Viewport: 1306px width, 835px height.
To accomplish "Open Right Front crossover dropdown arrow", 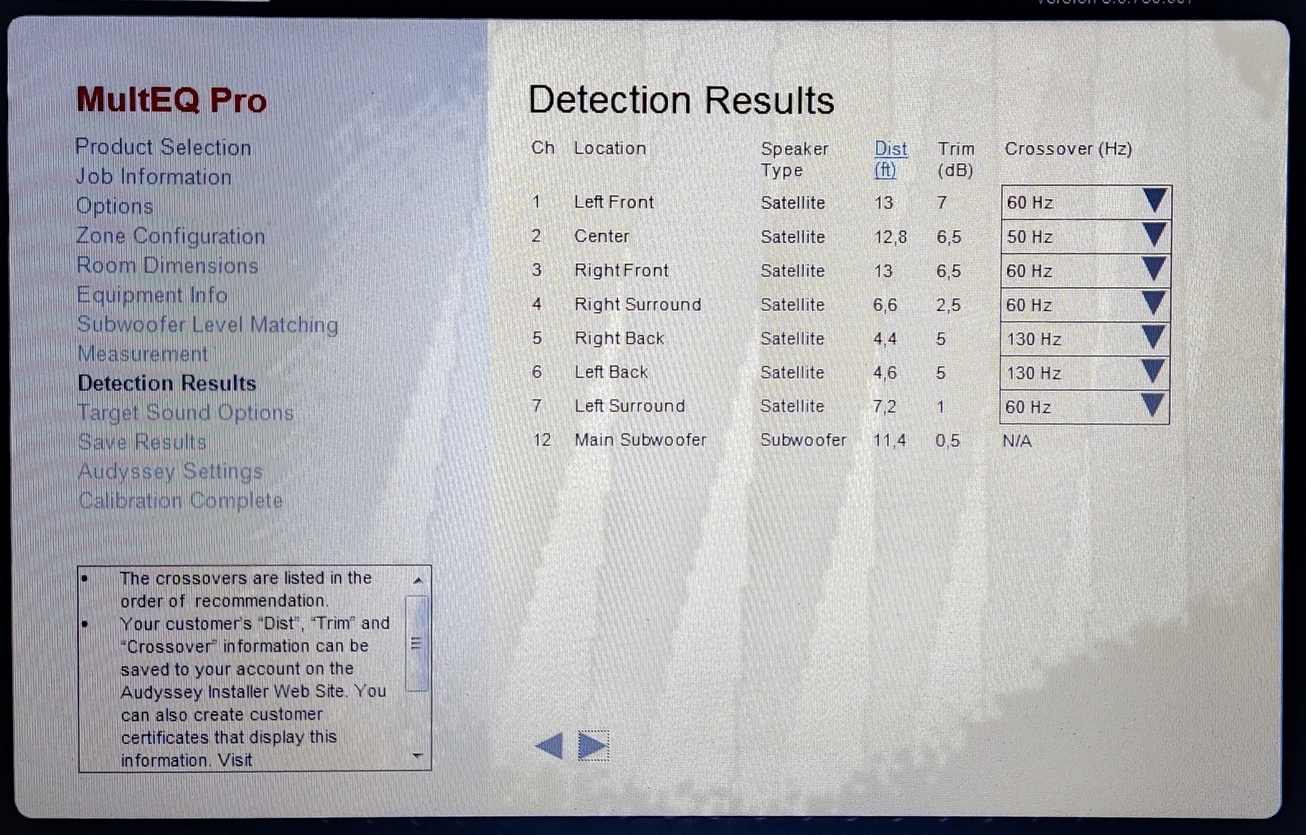I will pyautogui.click(x=1154, y=270).
